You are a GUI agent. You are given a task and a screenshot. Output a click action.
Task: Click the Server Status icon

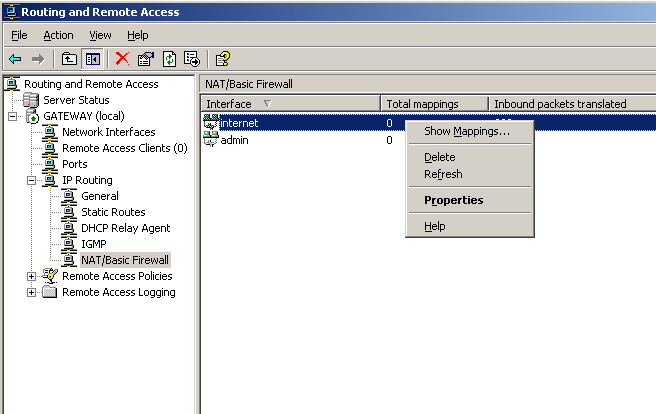31,100
